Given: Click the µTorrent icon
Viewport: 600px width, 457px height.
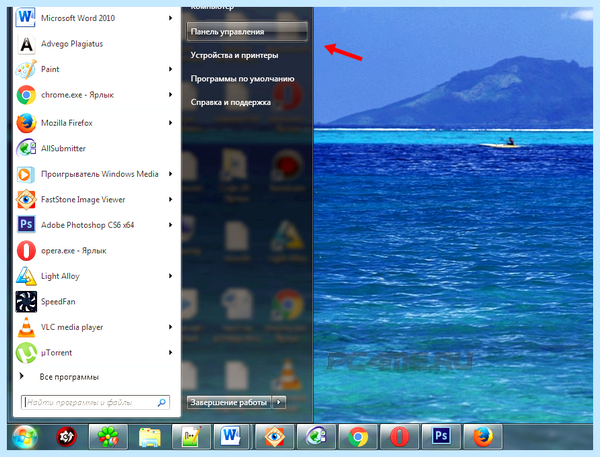Looking at the screenshot, I should pos(26,353).
